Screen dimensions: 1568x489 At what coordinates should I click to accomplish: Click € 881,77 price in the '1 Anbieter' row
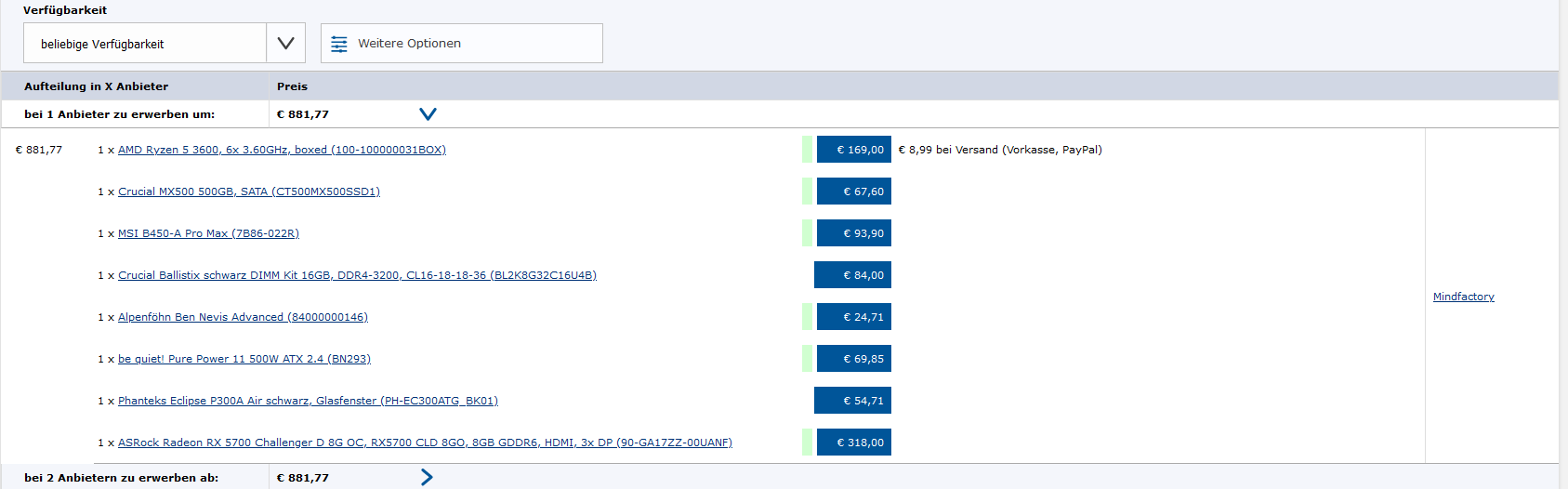point(303,114)
